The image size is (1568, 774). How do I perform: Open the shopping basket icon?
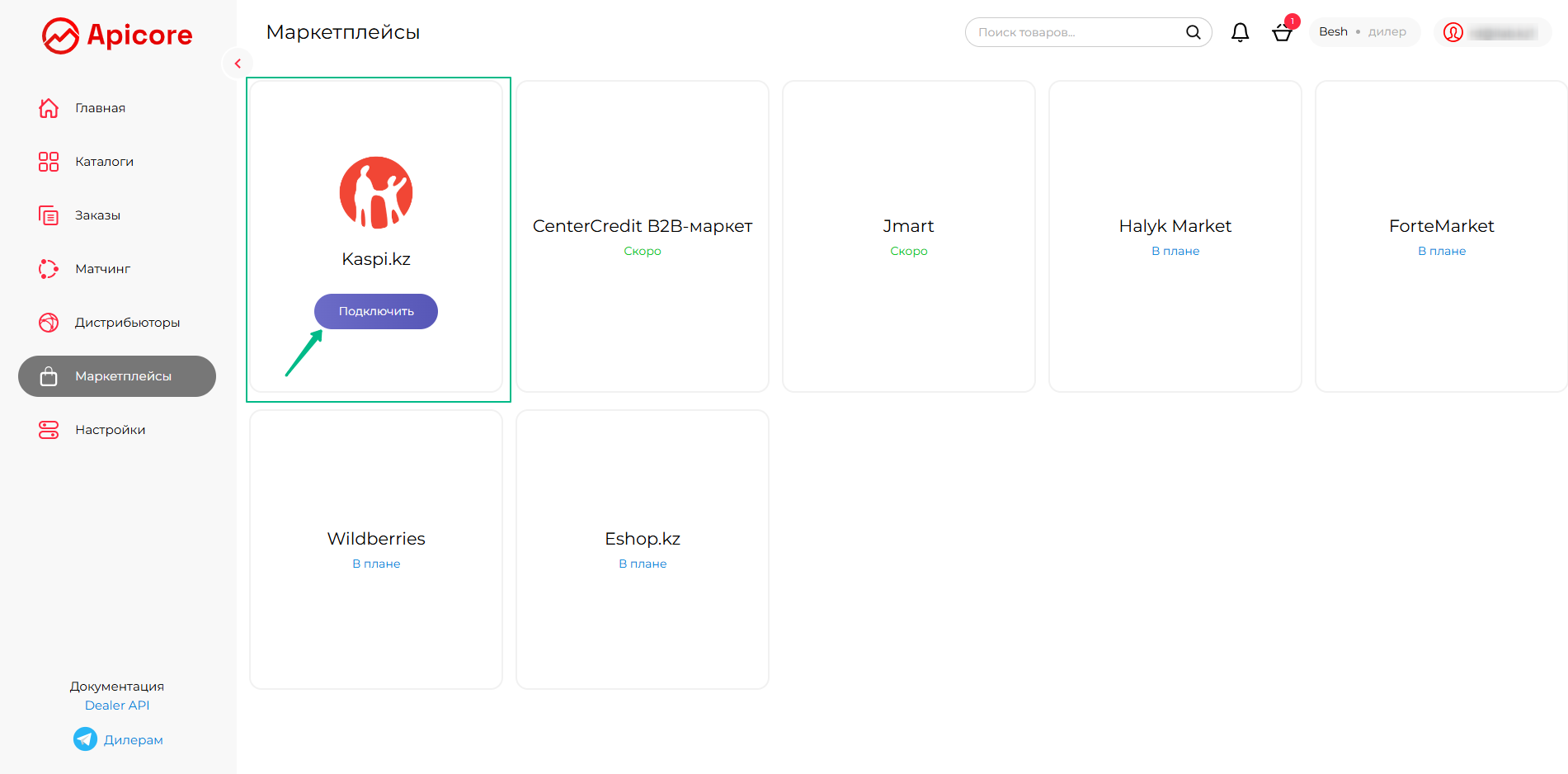(x=1282, y=33)
